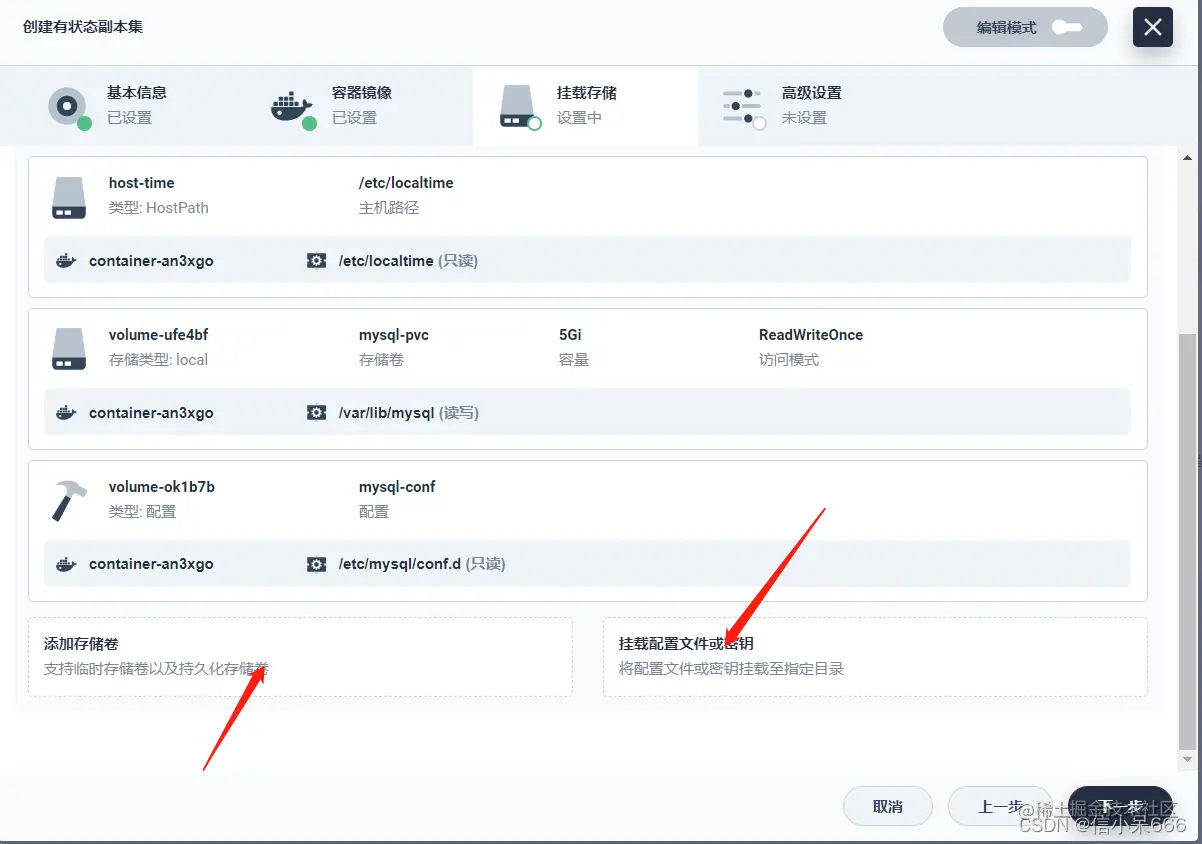Click the vertical scrollbar thumb

[1187, 541]
